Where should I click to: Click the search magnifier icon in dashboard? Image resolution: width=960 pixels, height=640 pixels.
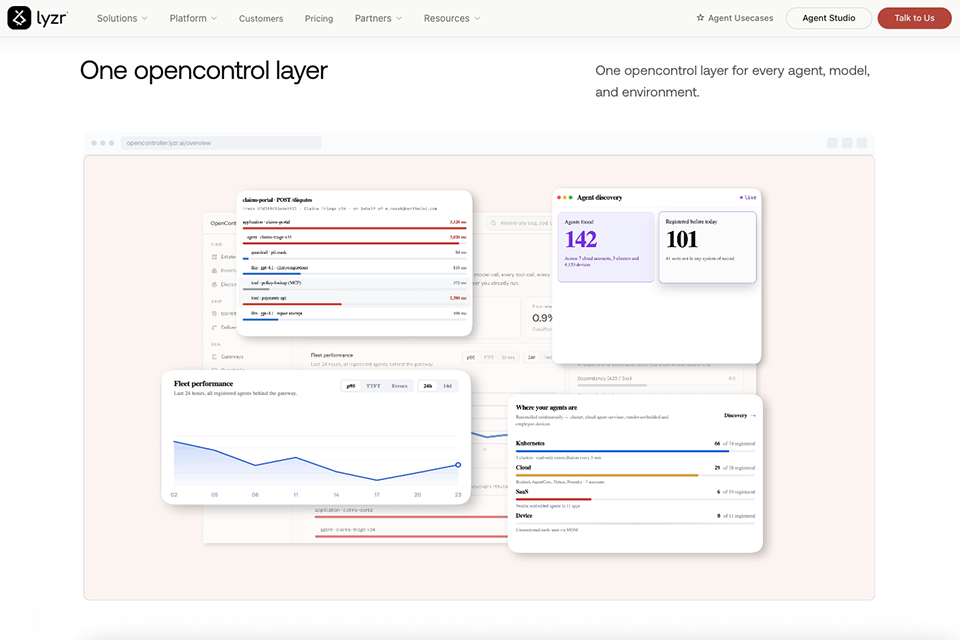pos(493,223)
